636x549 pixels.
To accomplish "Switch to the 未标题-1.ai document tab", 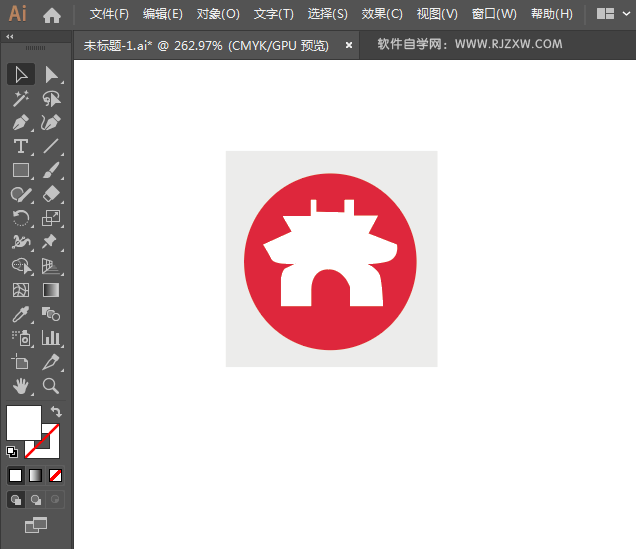I will (206, 45).
